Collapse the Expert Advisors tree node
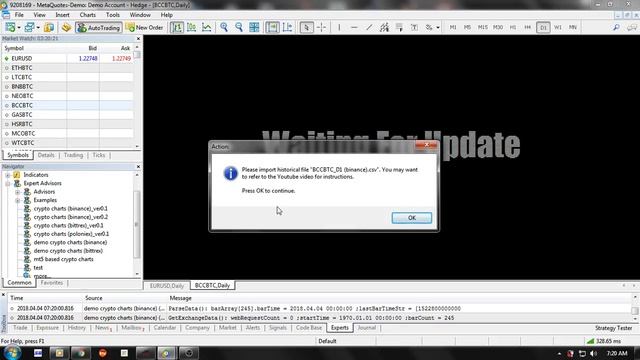Viewport: 640px width, 360px height. pyautogui.click(x=8, y=183)
